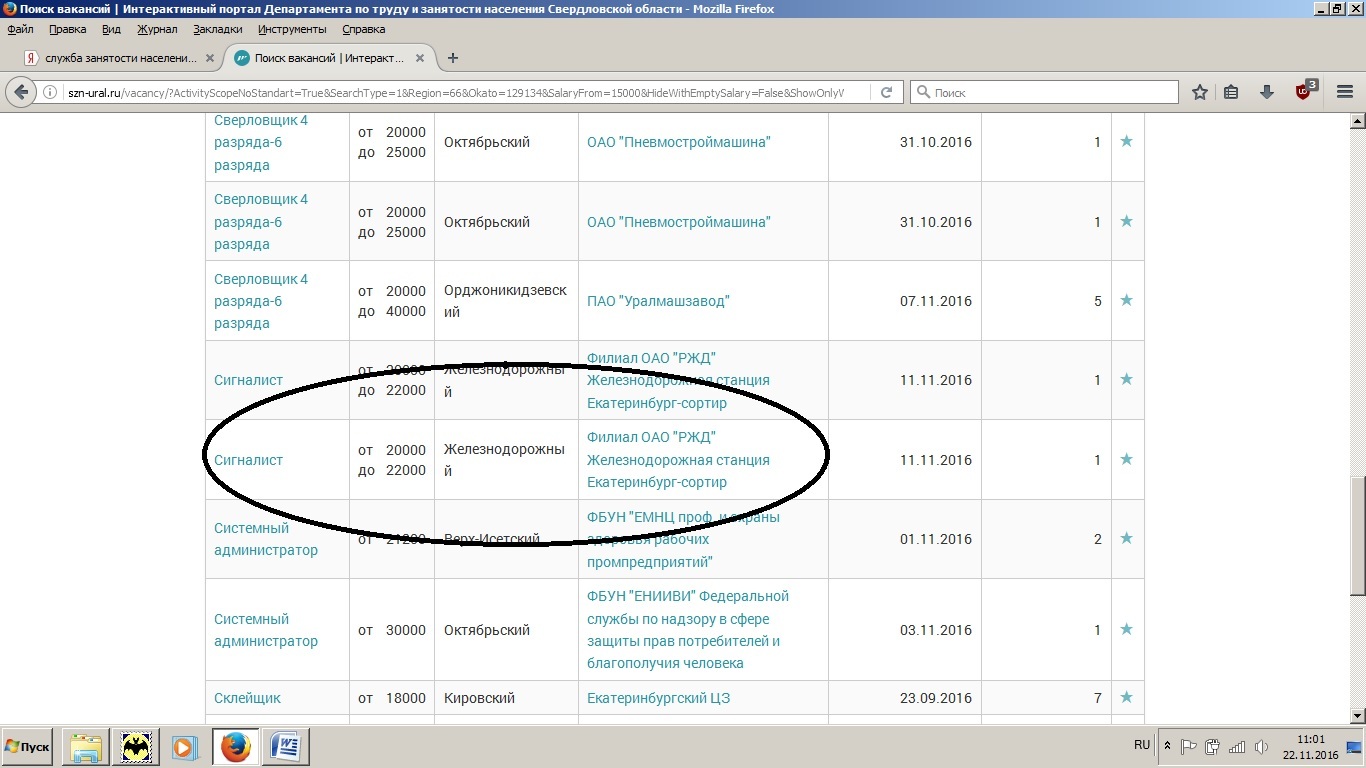Open media player icon in the taskbar

click(184, 747)
